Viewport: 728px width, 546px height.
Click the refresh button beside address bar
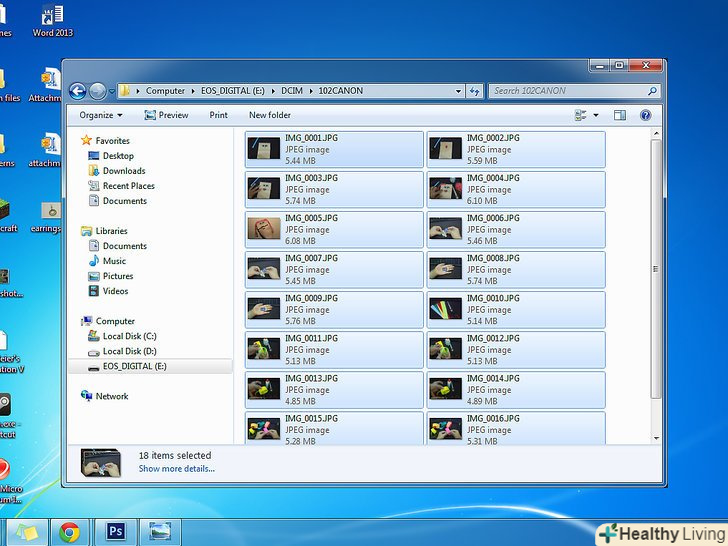475,91
